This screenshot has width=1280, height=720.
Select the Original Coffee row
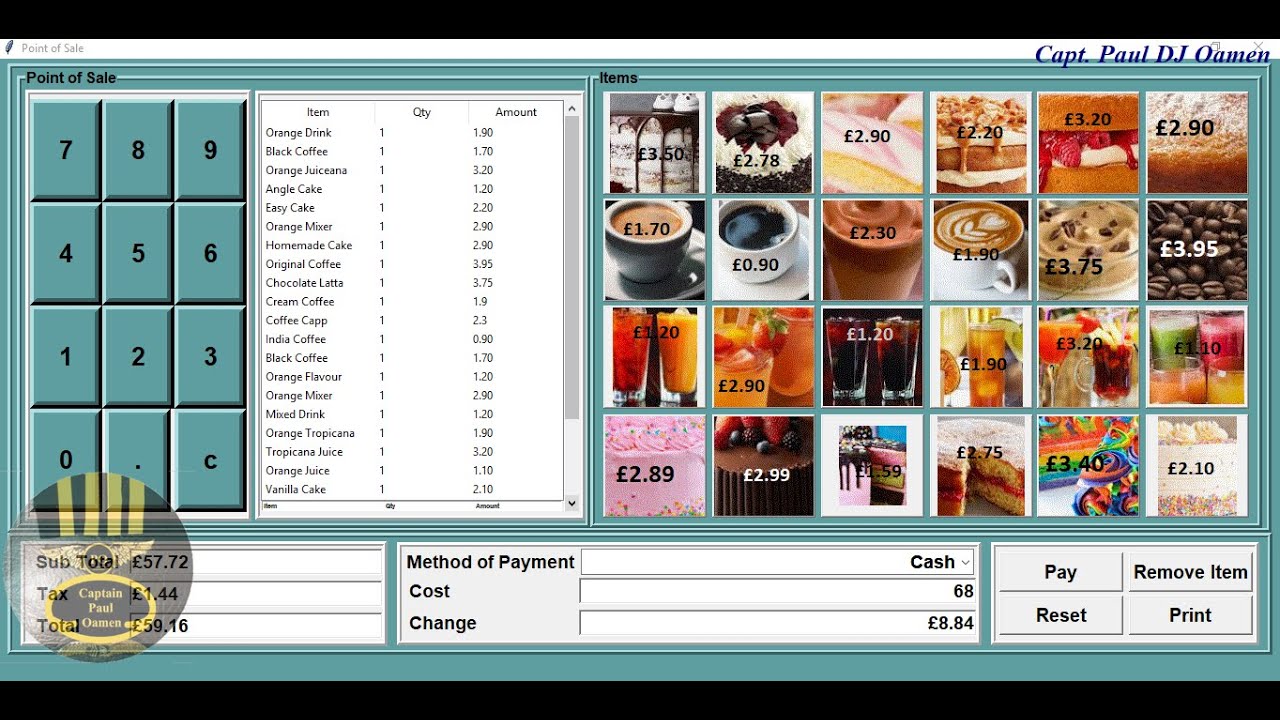point(412,264)
